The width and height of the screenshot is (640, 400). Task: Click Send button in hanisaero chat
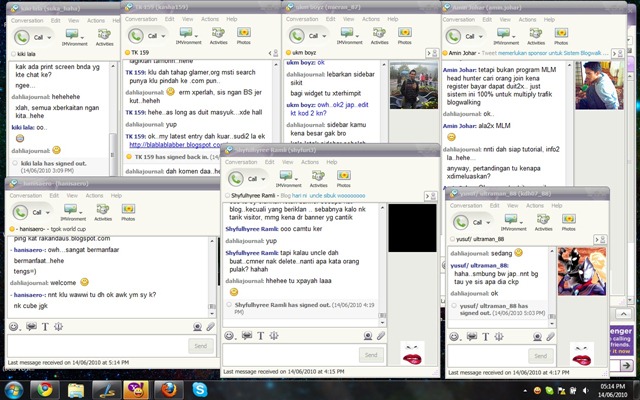tap(200, 346)
